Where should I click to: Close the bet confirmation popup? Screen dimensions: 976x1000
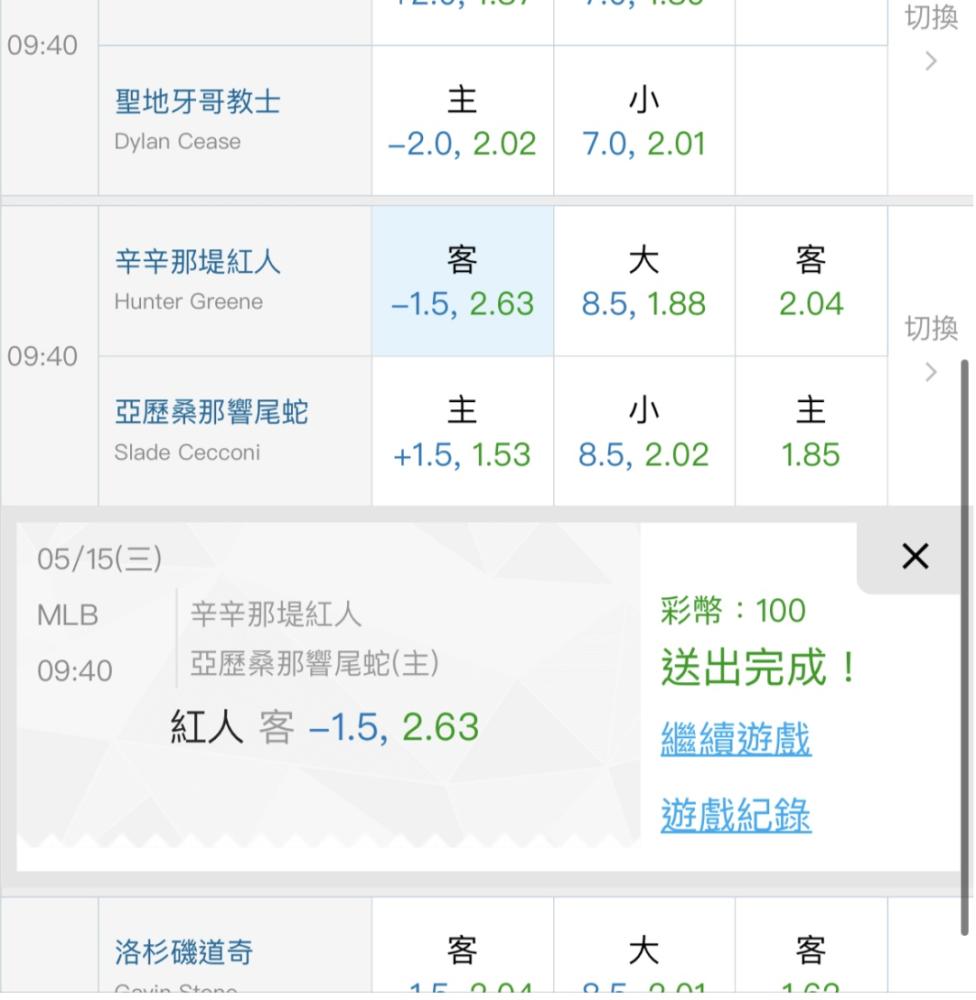tap(915, 556)
